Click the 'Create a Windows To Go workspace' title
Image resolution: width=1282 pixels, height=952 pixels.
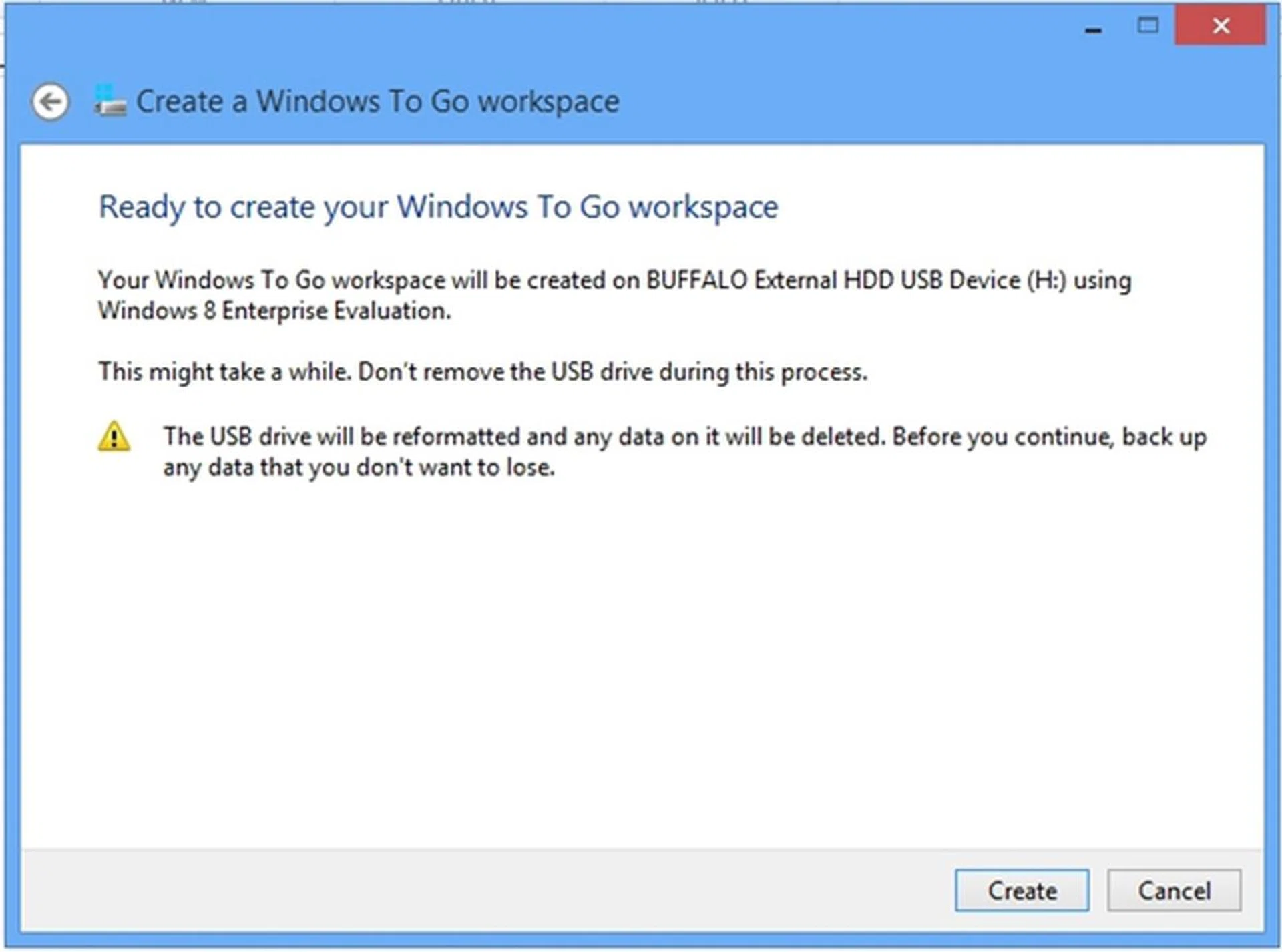(x=378, y=102)
